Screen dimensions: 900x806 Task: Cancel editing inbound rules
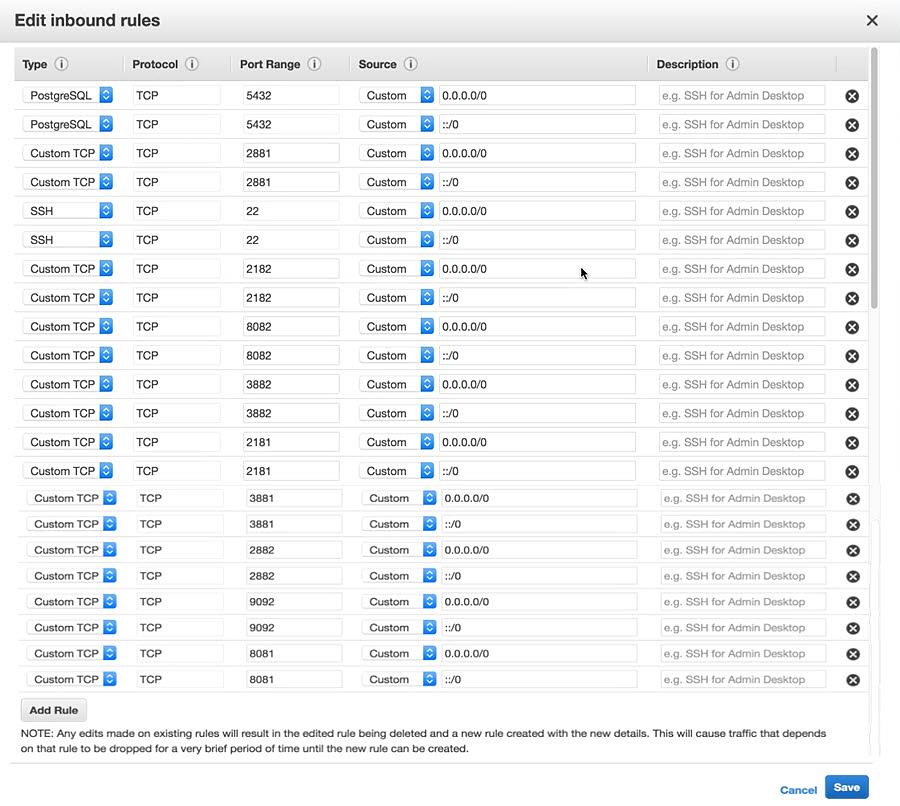point(798,790)
